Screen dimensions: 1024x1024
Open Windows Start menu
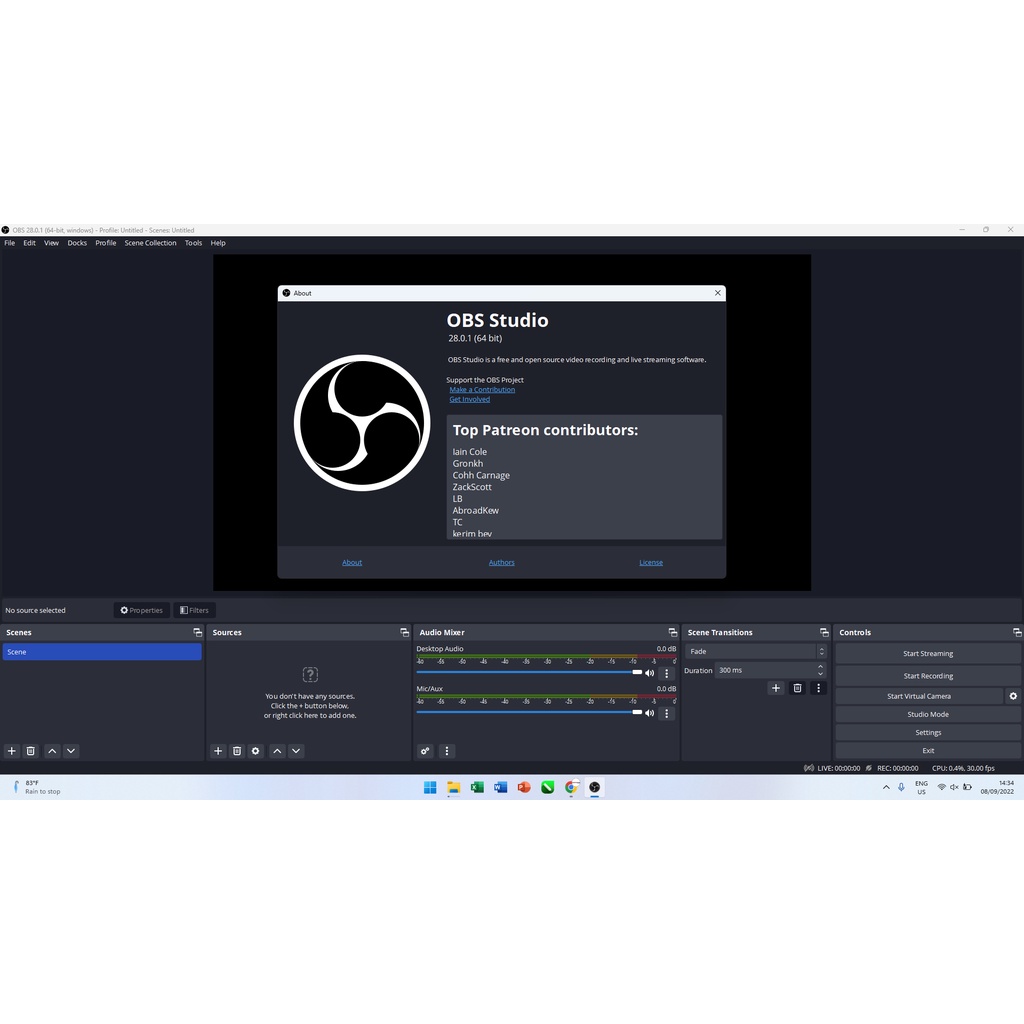point(430,788)
